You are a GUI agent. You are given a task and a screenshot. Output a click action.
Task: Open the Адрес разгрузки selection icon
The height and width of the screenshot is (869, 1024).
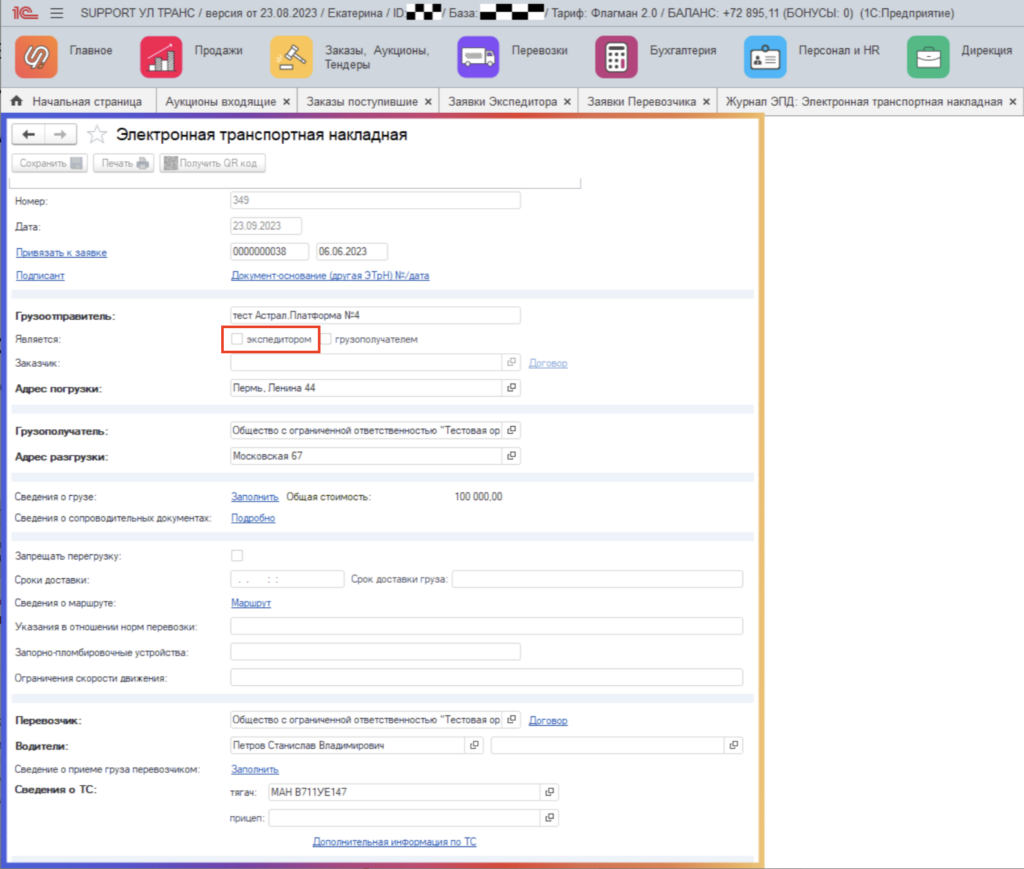[x=511, y=456]
